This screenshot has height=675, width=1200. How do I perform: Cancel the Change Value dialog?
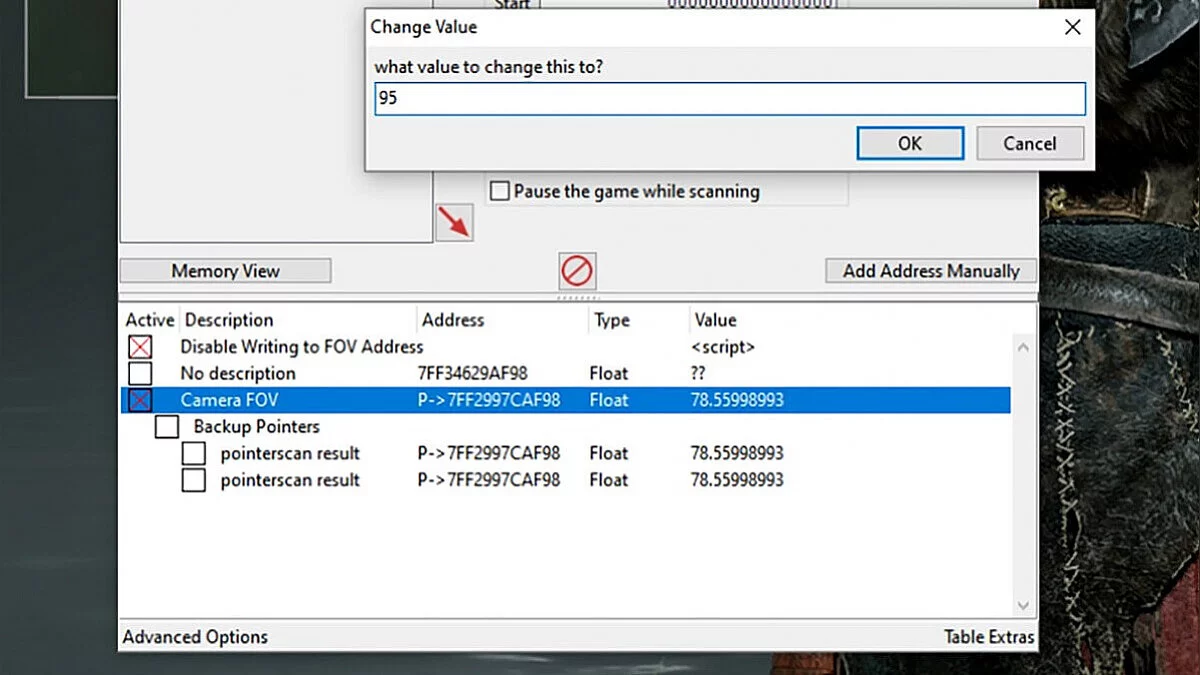[x=1030, y=143]
